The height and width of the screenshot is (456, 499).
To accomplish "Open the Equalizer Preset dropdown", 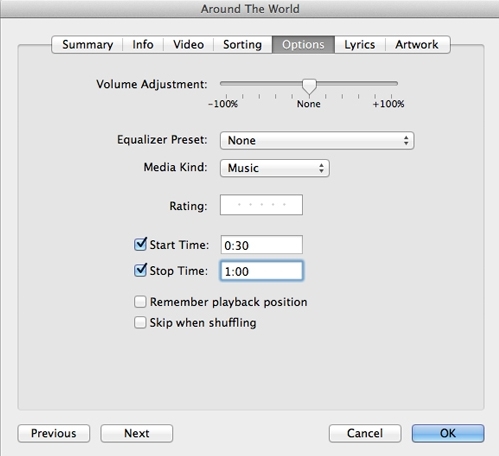I will (317, 140).
